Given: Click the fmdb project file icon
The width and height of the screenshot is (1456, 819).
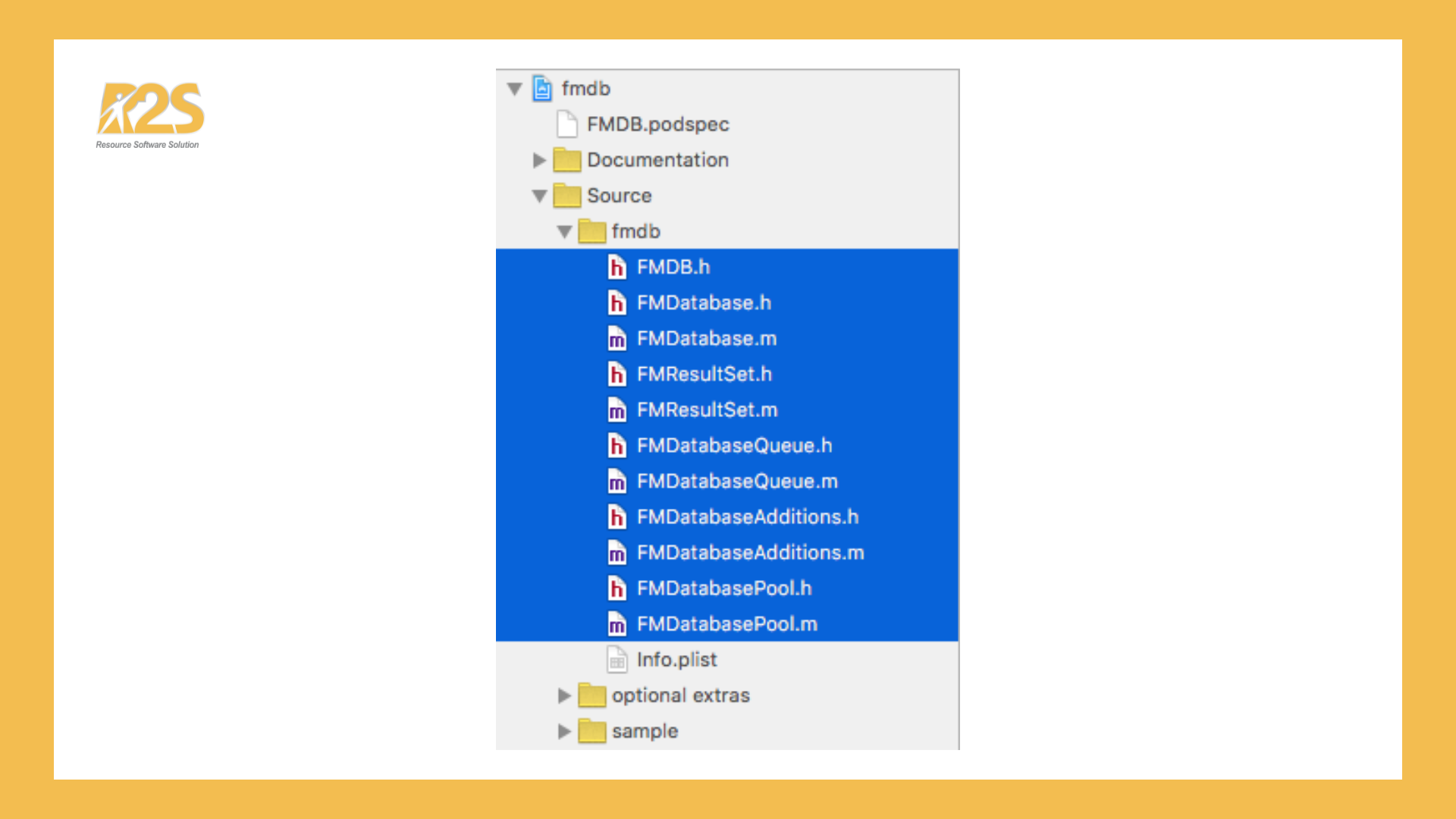Looking at the screenshot, I should [541, 89].
